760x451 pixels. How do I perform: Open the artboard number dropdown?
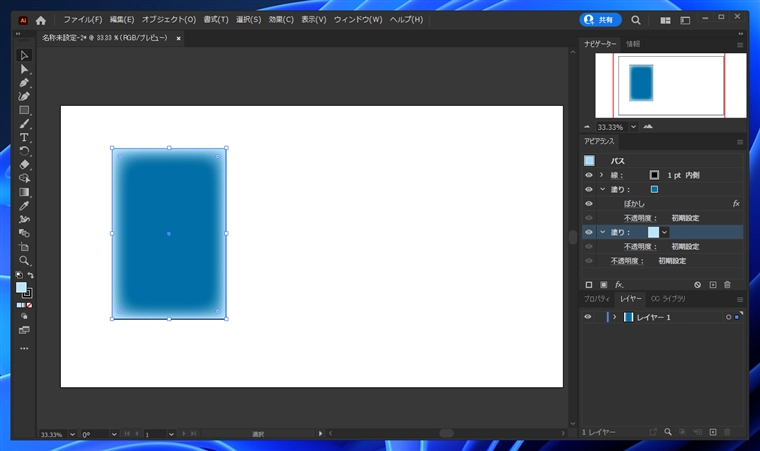(171, 434)
